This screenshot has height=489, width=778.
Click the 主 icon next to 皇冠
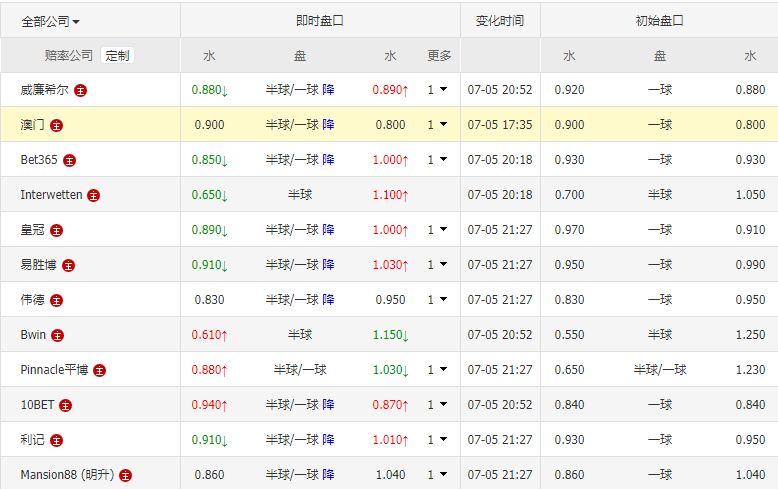57,230
